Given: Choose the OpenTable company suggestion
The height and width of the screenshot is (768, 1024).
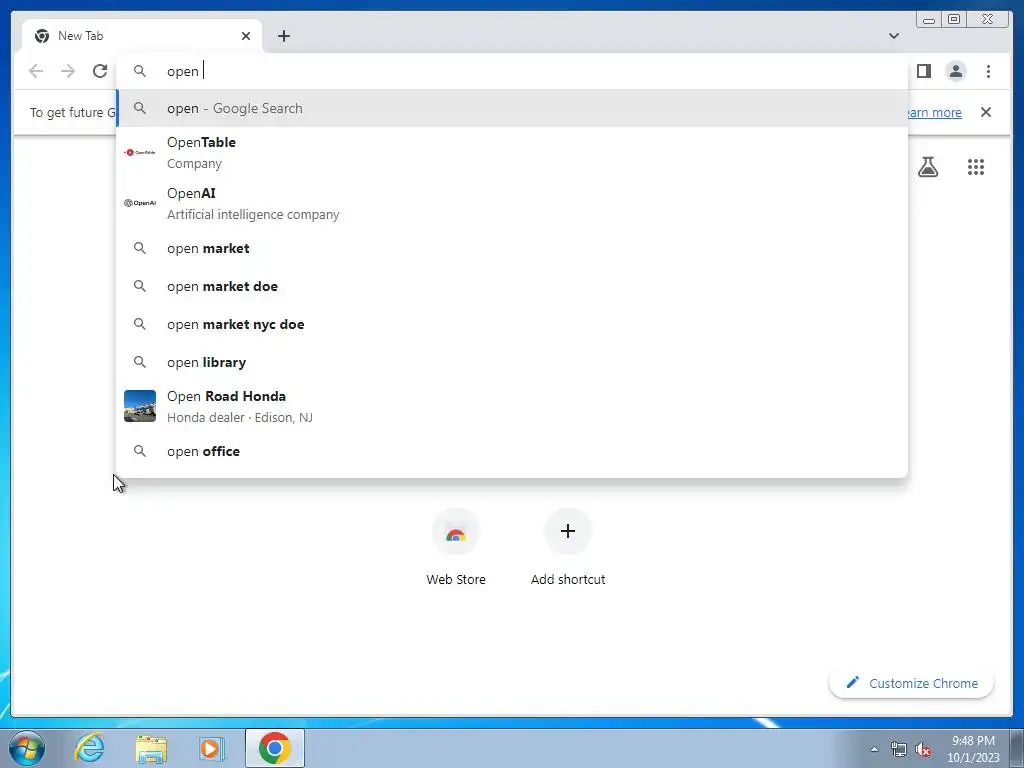Looking at the screenshot, I should tap(512, 153).
